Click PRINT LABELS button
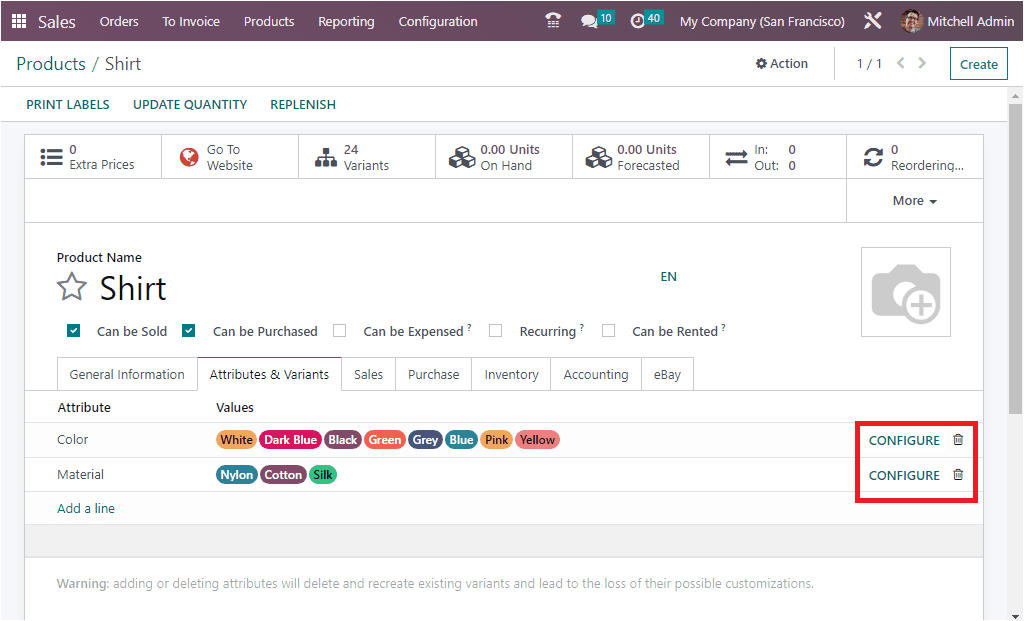This screenshot has width=1024, height=621. point(68,104)
